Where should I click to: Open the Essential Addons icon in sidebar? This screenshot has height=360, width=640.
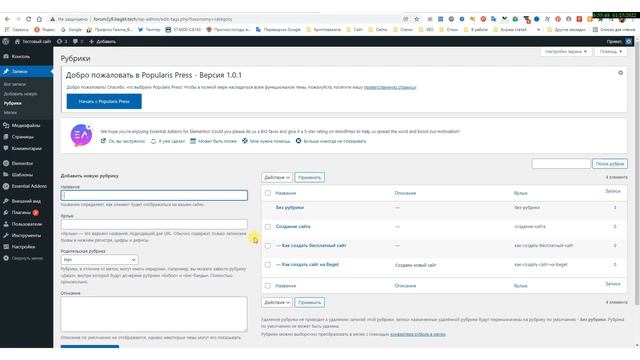tap(6, 186)
